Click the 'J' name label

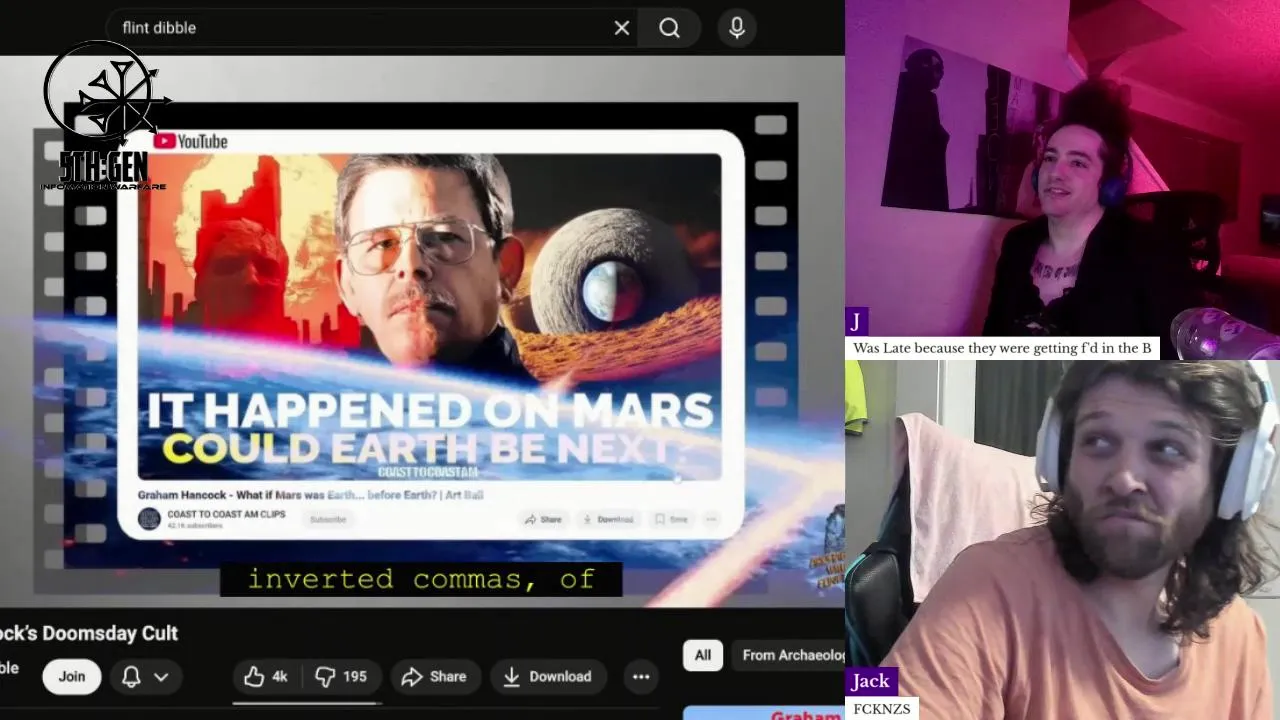[x=856, y=322]
